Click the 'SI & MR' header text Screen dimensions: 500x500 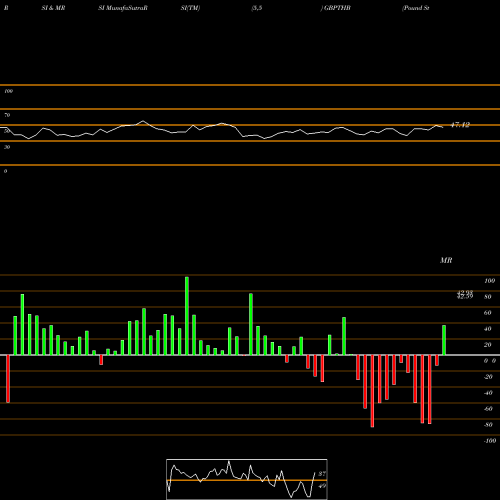point(53,8)
